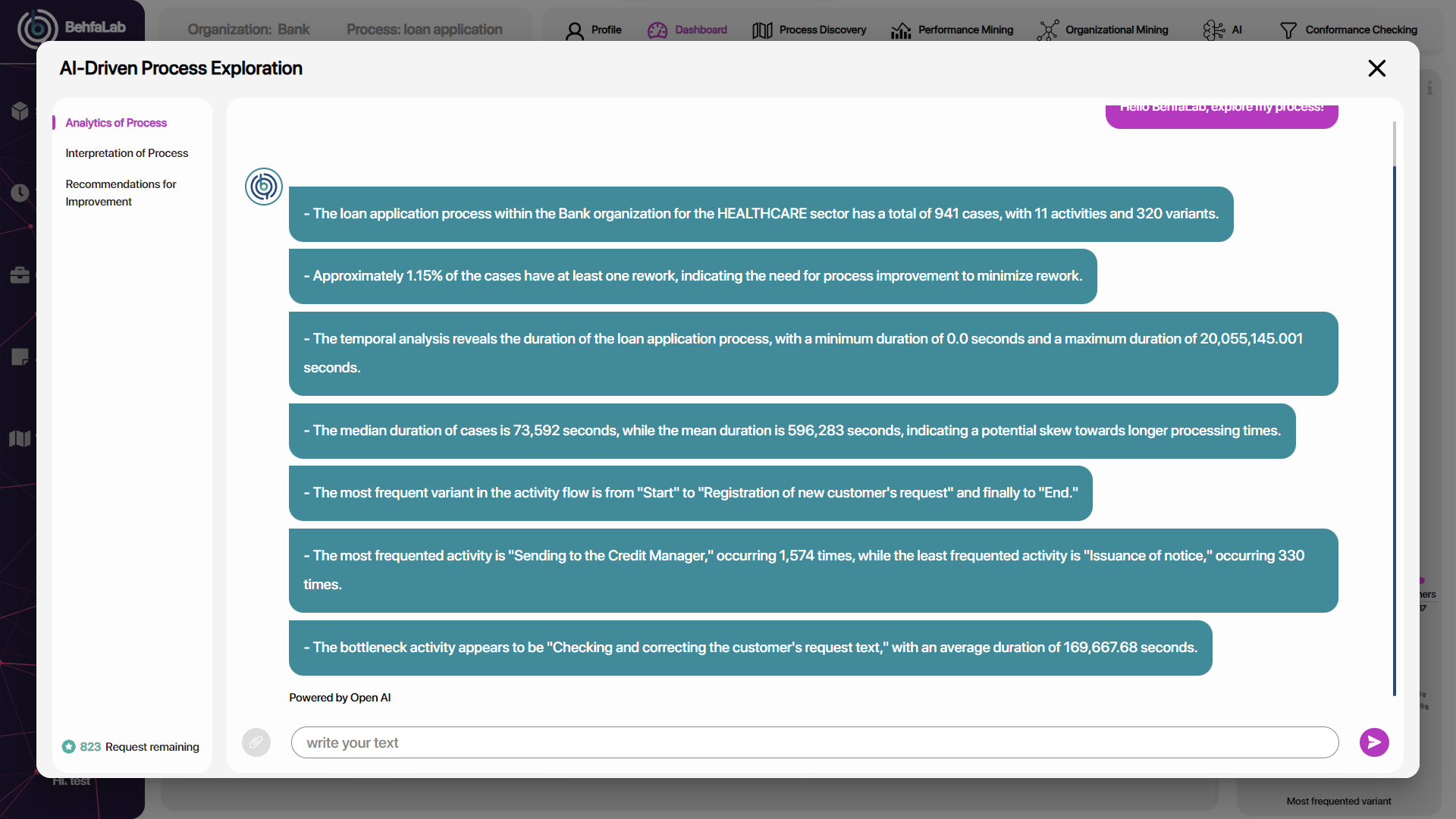Click the send message arrow button
This screenshot has height=819, width=1456.
(x=1374, y=742)
